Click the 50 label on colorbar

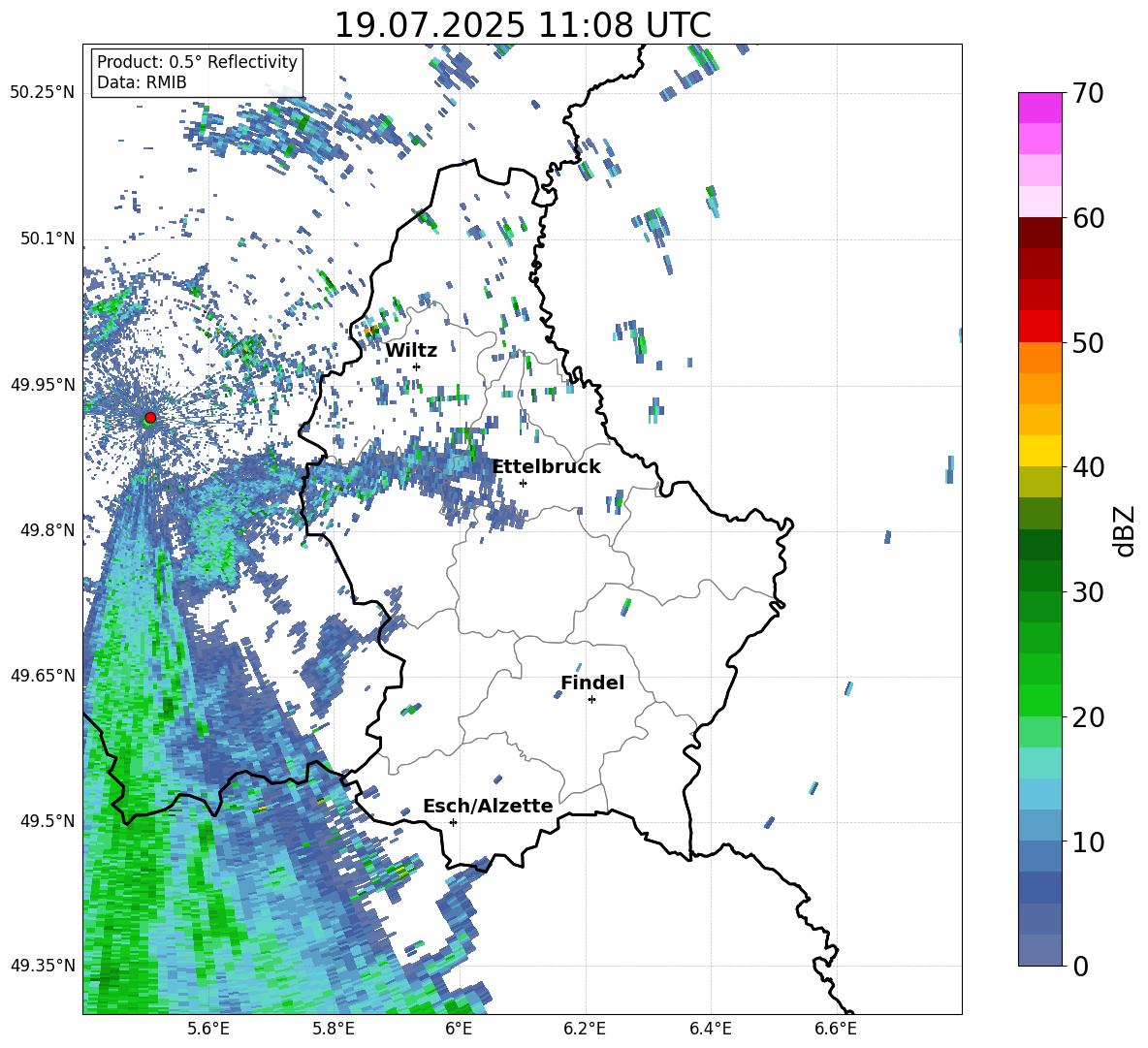point(1089,342)
